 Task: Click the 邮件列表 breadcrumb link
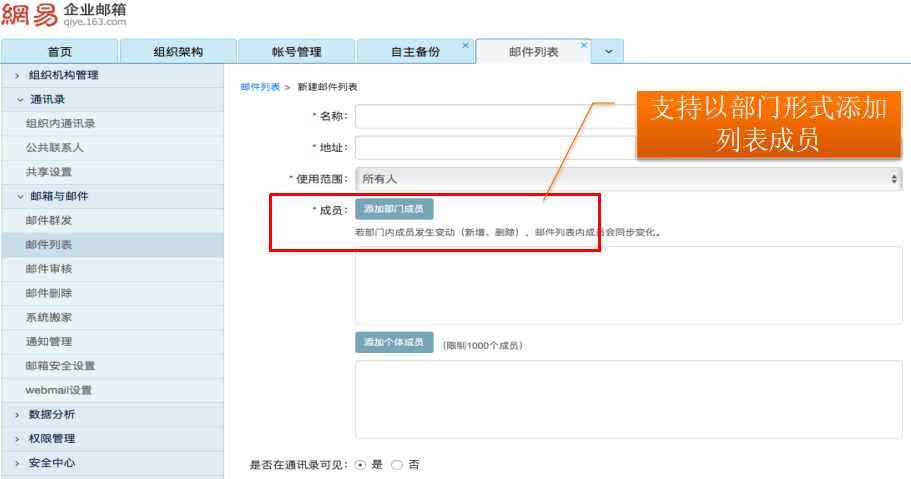(x=260, y=87)
